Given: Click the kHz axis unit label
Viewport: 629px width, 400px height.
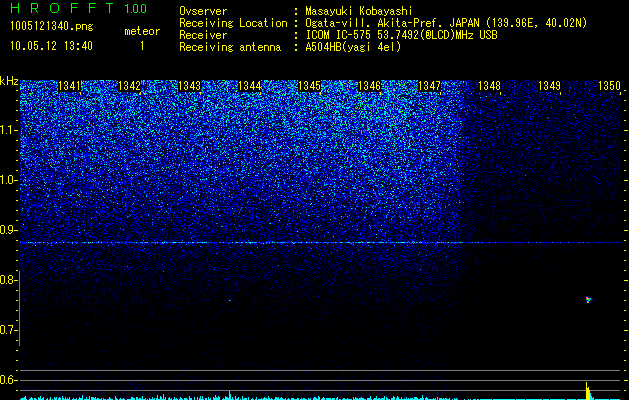Looking at the screenshot, I should coord(9,81).
